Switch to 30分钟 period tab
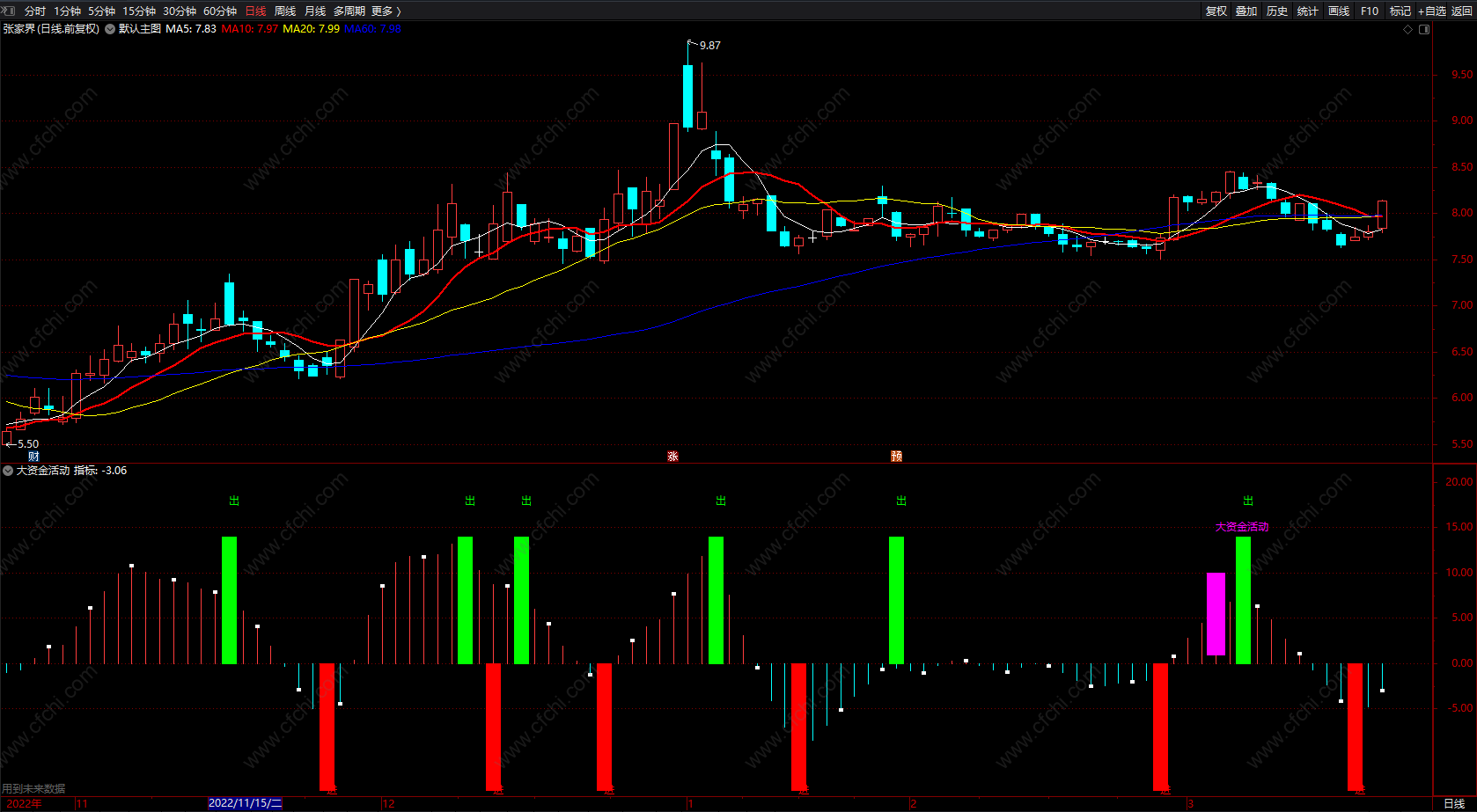Viewport: 1477px width, 812px height. click(179, 11)
